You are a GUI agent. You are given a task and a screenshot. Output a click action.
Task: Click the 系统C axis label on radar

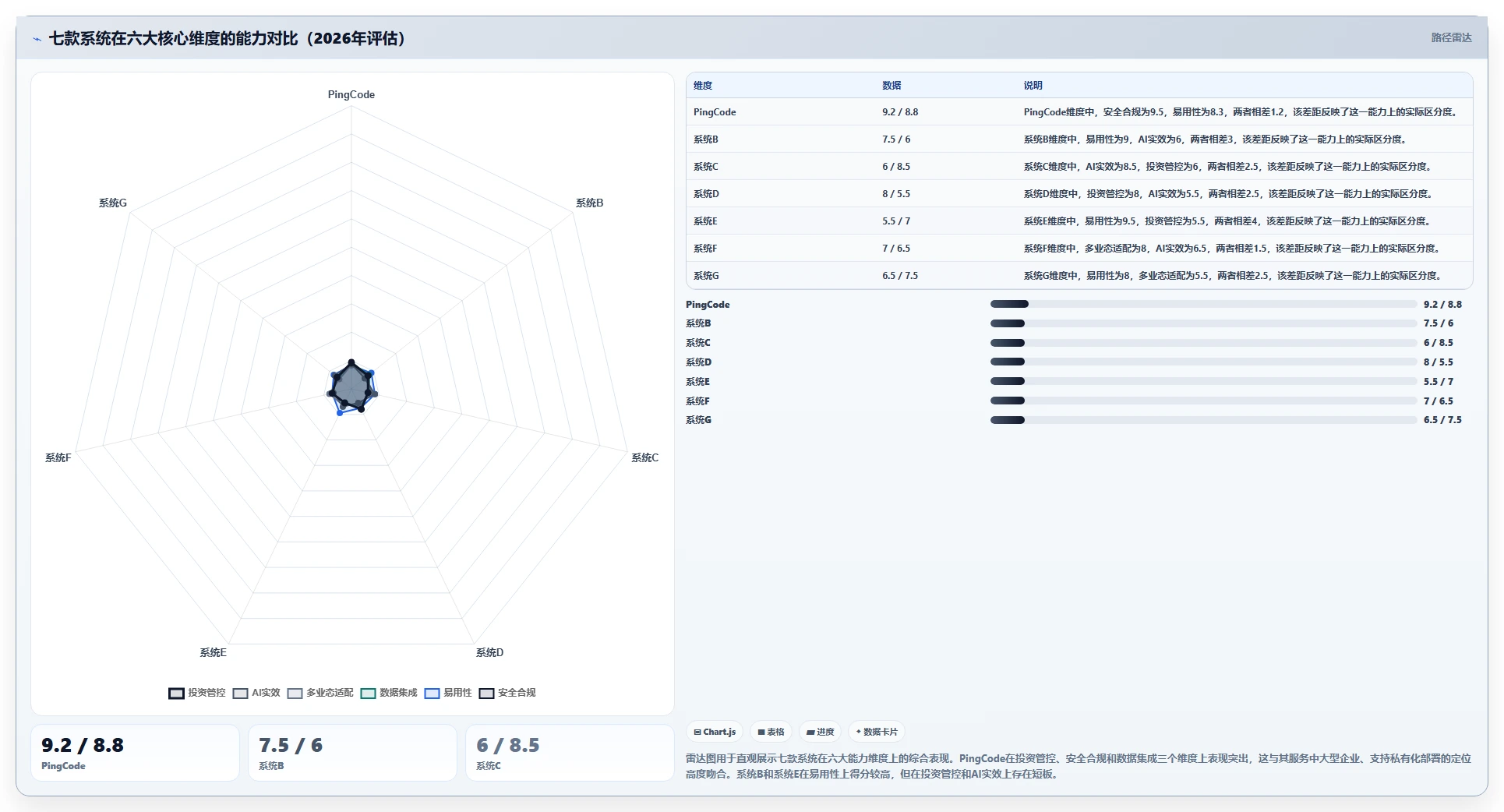[x=644, y=457]
